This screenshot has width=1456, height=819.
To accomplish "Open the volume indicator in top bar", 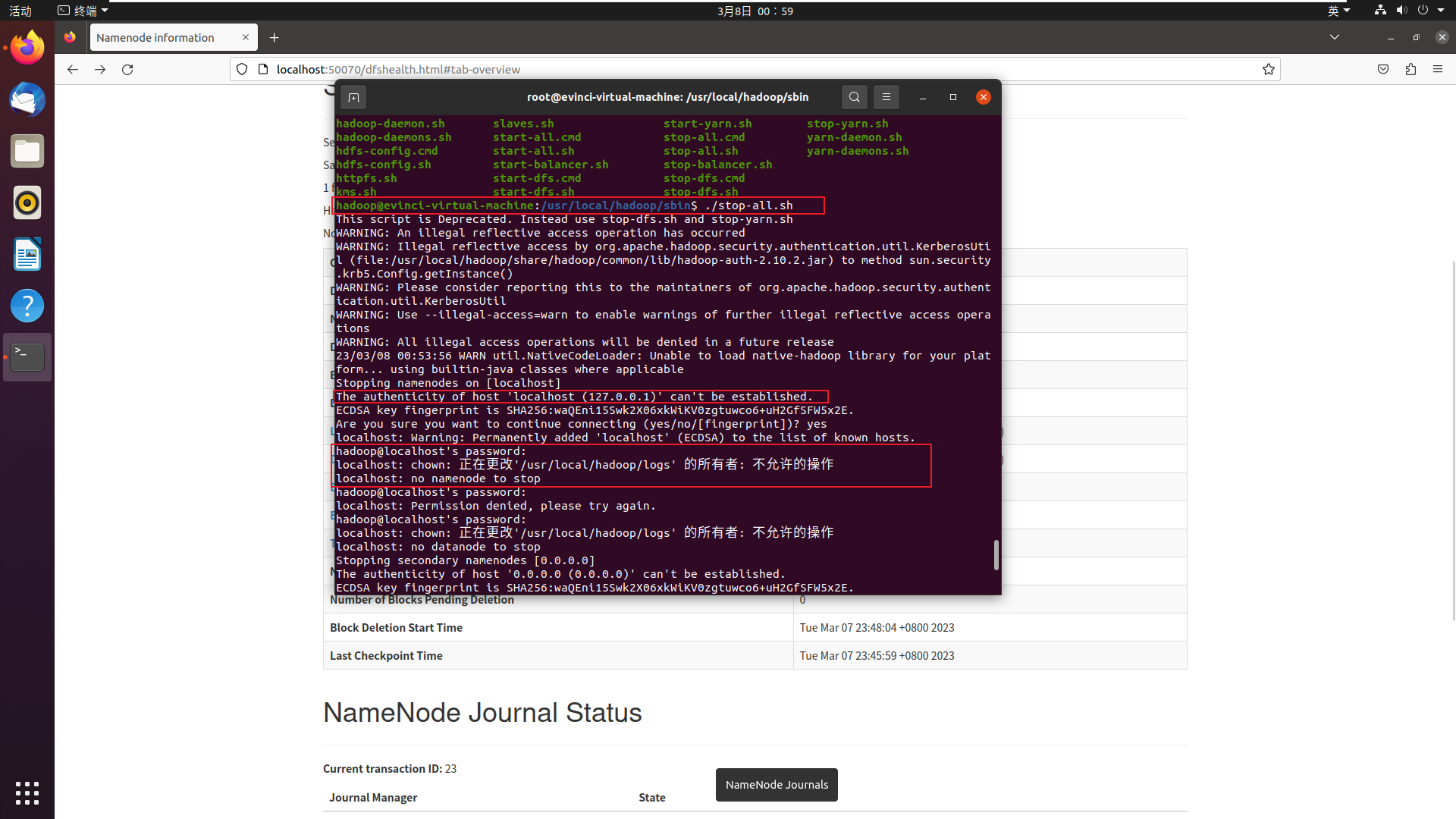I will click(x=1401, y=11).
